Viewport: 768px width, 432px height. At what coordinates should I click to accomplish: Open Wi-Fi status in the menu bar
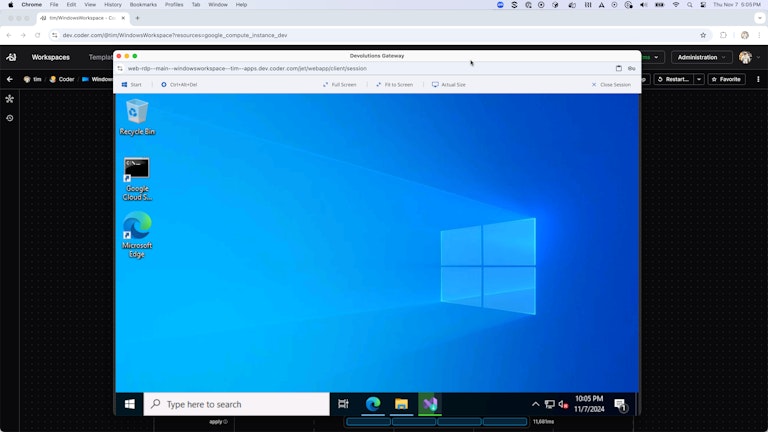pyautogui.click(x=676, y=4)
